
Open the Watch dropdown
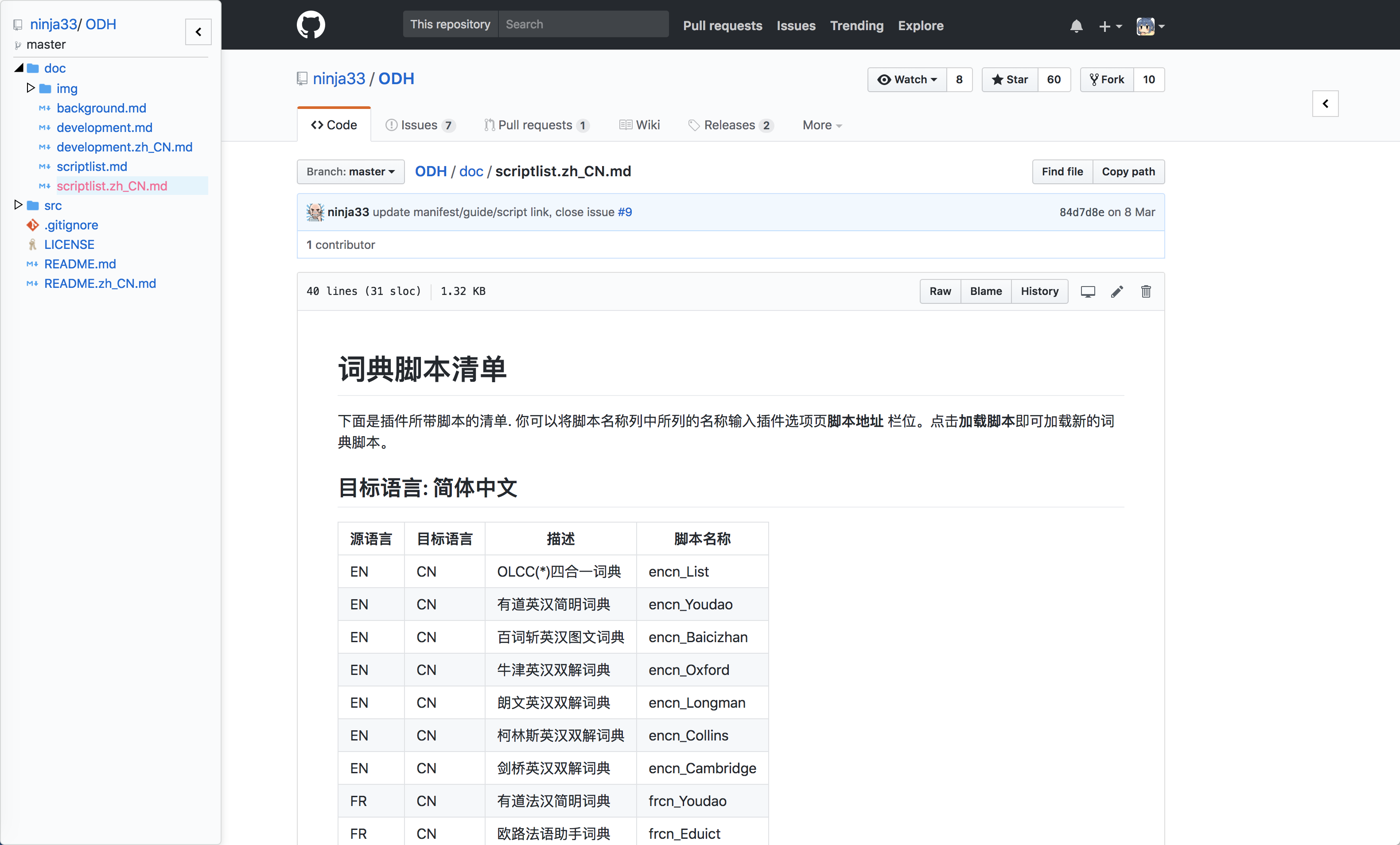coord(907,80)
